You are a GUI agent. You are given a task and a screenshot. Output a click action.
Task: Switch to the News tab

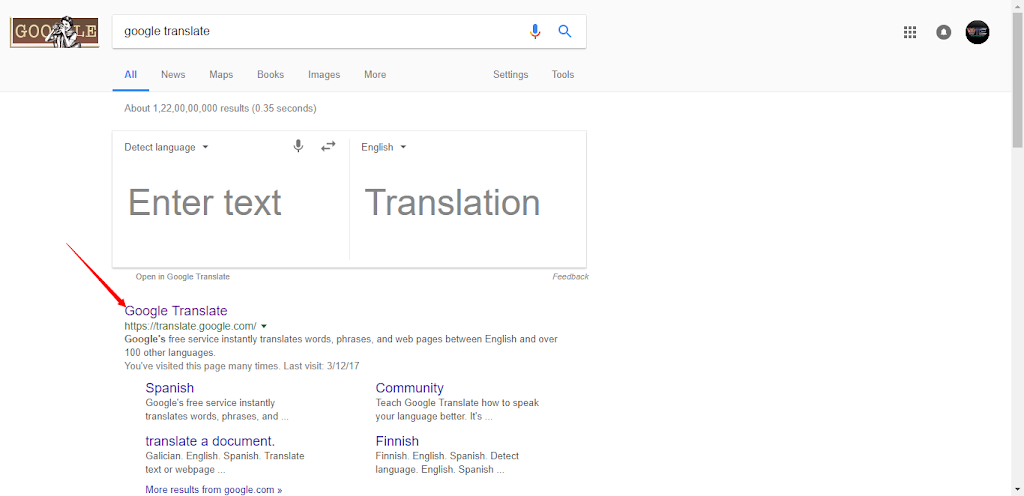(x=173, y=75)
